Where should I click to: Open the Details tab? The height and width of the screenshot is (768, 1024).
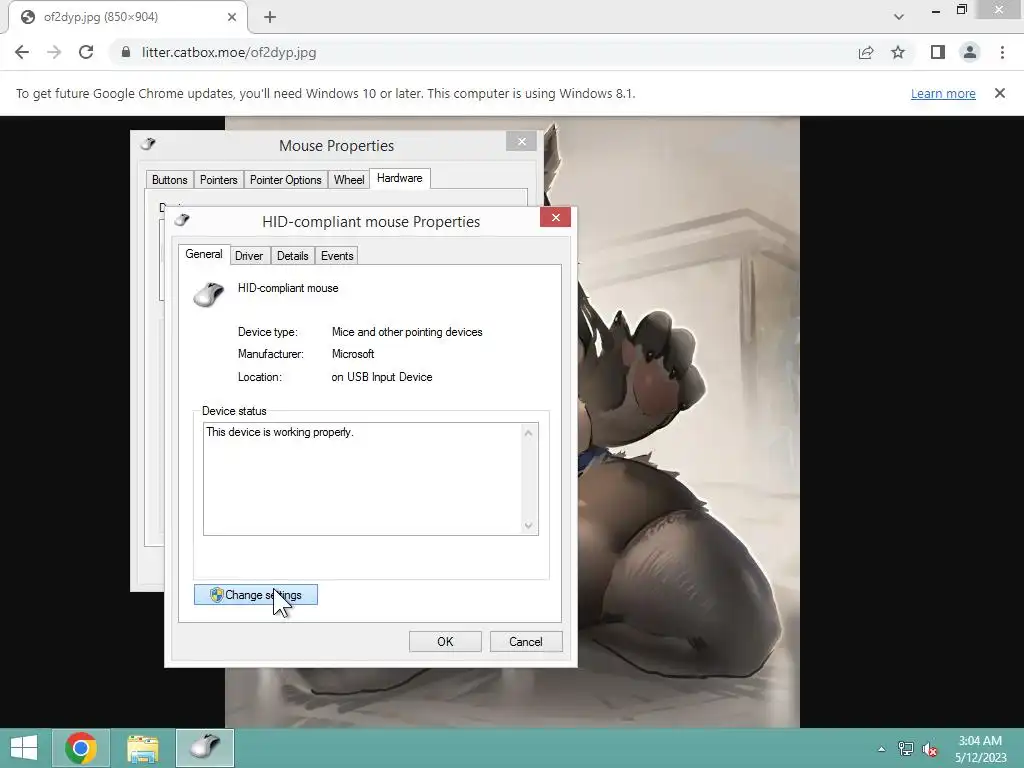(x=293, y=256)
